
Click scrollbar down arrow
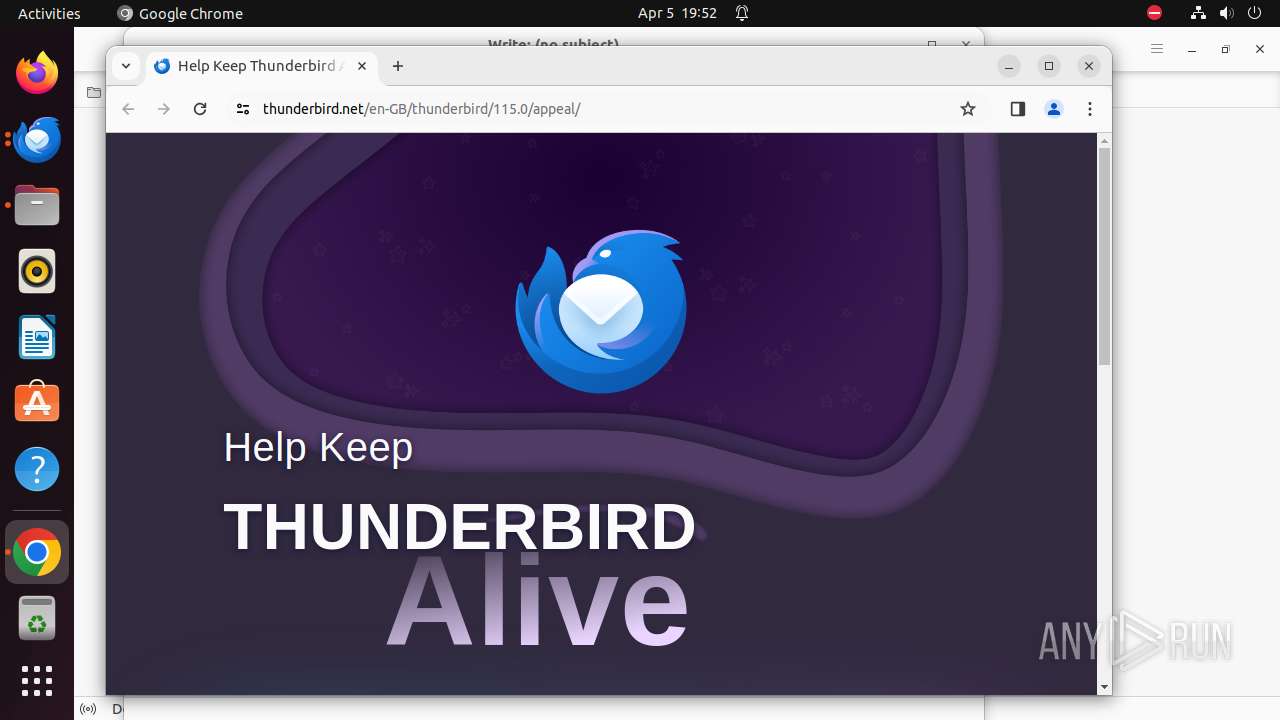pyautogui.click(x=1104, y=687)
